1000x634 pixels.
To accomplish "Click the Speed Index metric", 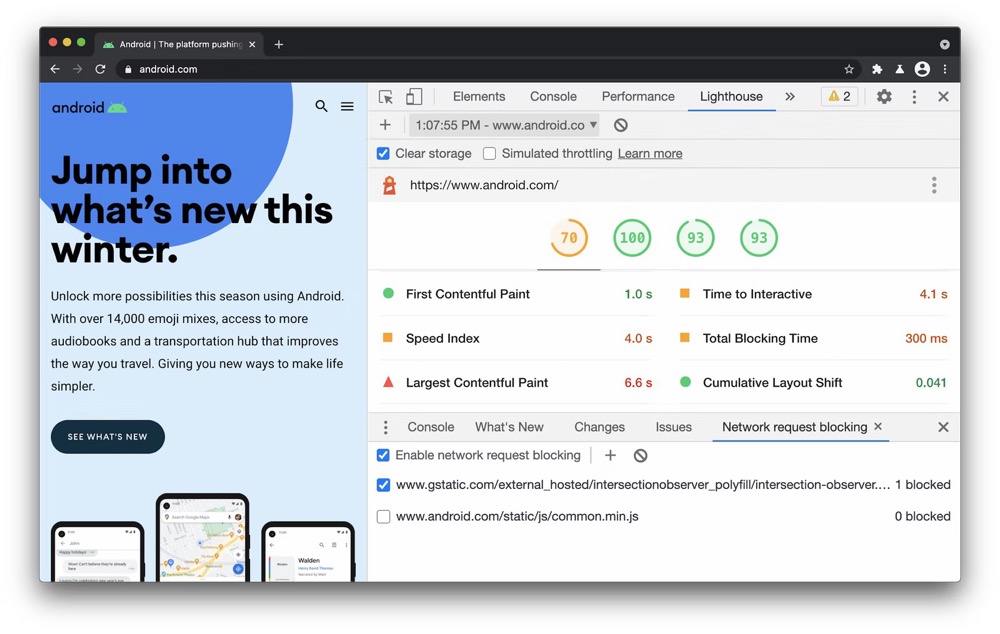I will point(517,338).
